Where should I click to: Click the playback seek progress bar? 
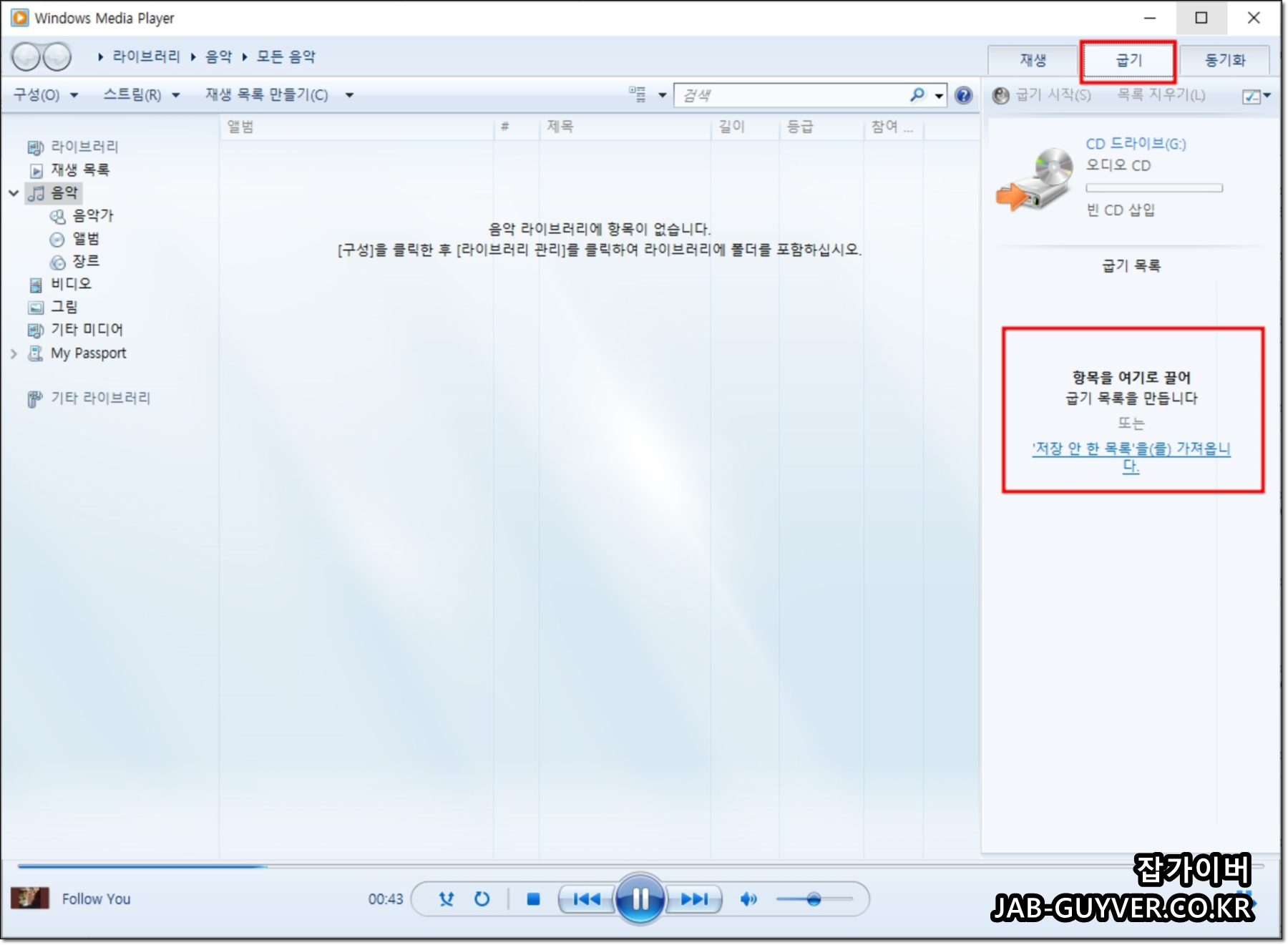point(640,866)
